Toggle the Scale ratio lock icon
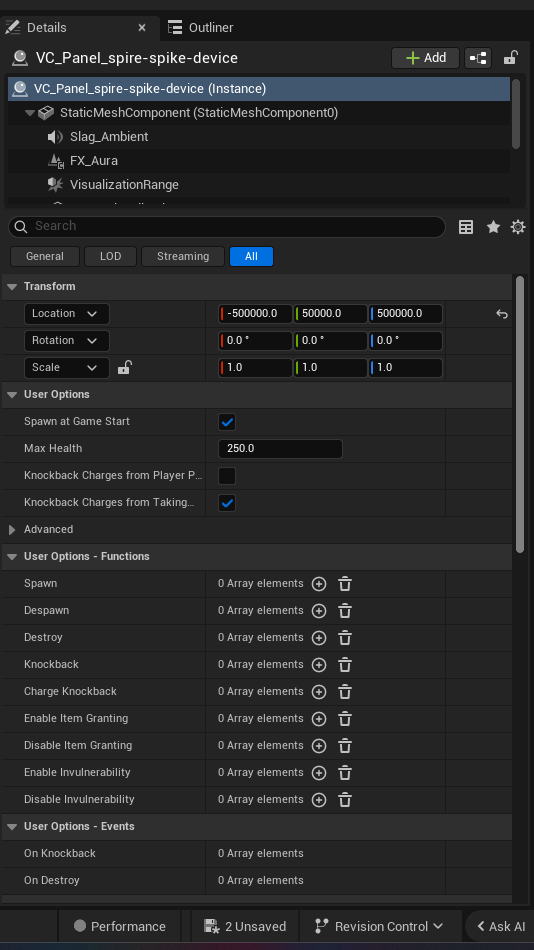 point(124,367)
